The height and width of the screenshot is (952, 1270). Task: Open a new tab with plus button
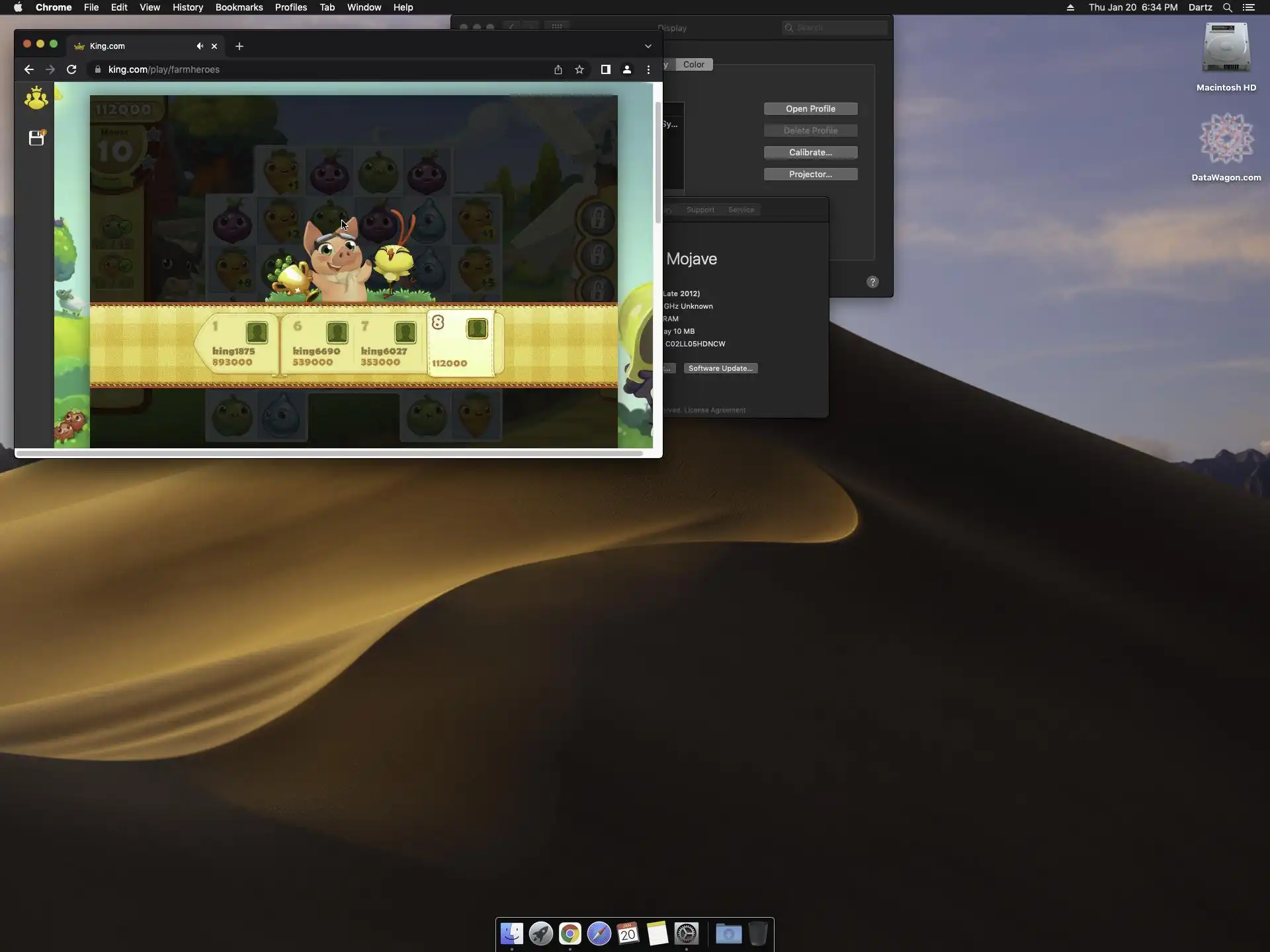coord(239,46)
